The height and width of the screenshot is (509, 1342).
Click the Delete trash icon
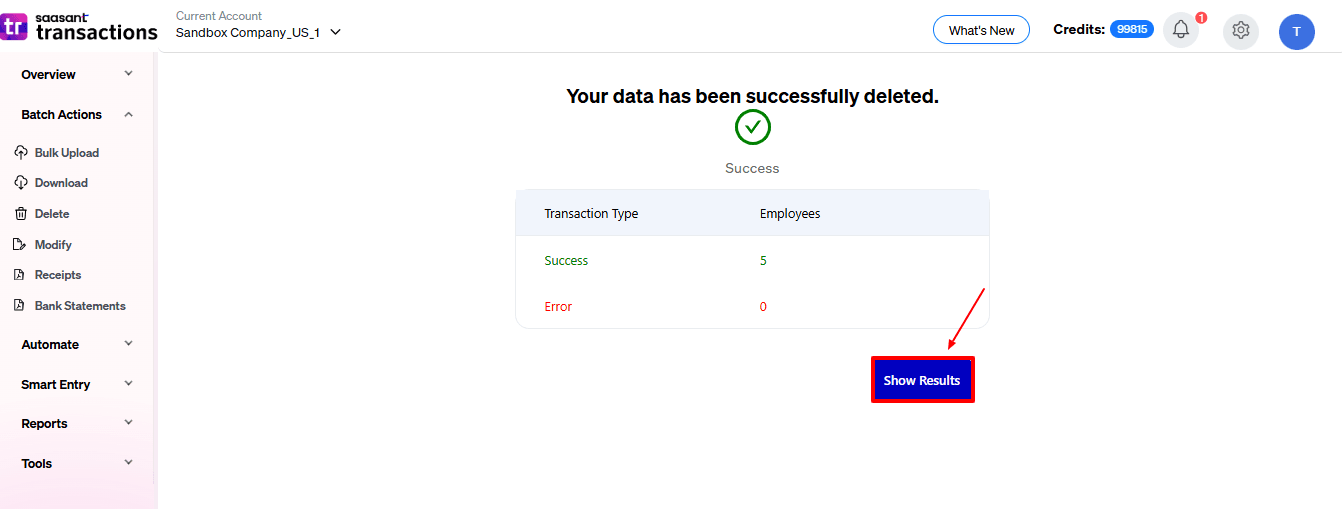pos(20,214)
